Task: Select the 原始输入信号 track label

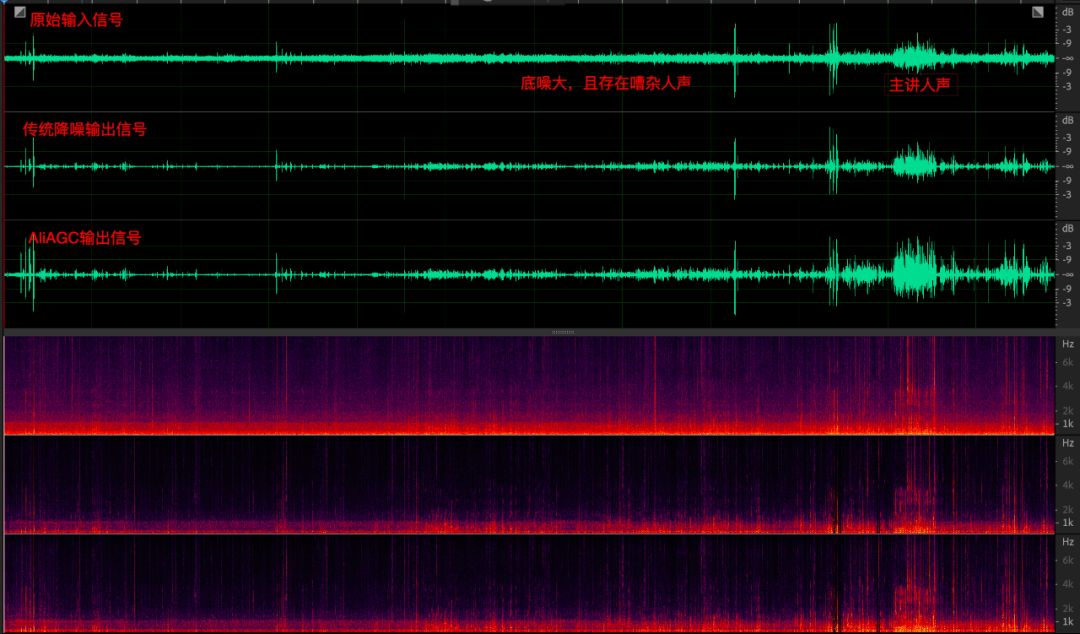Action: pos(76,20)
